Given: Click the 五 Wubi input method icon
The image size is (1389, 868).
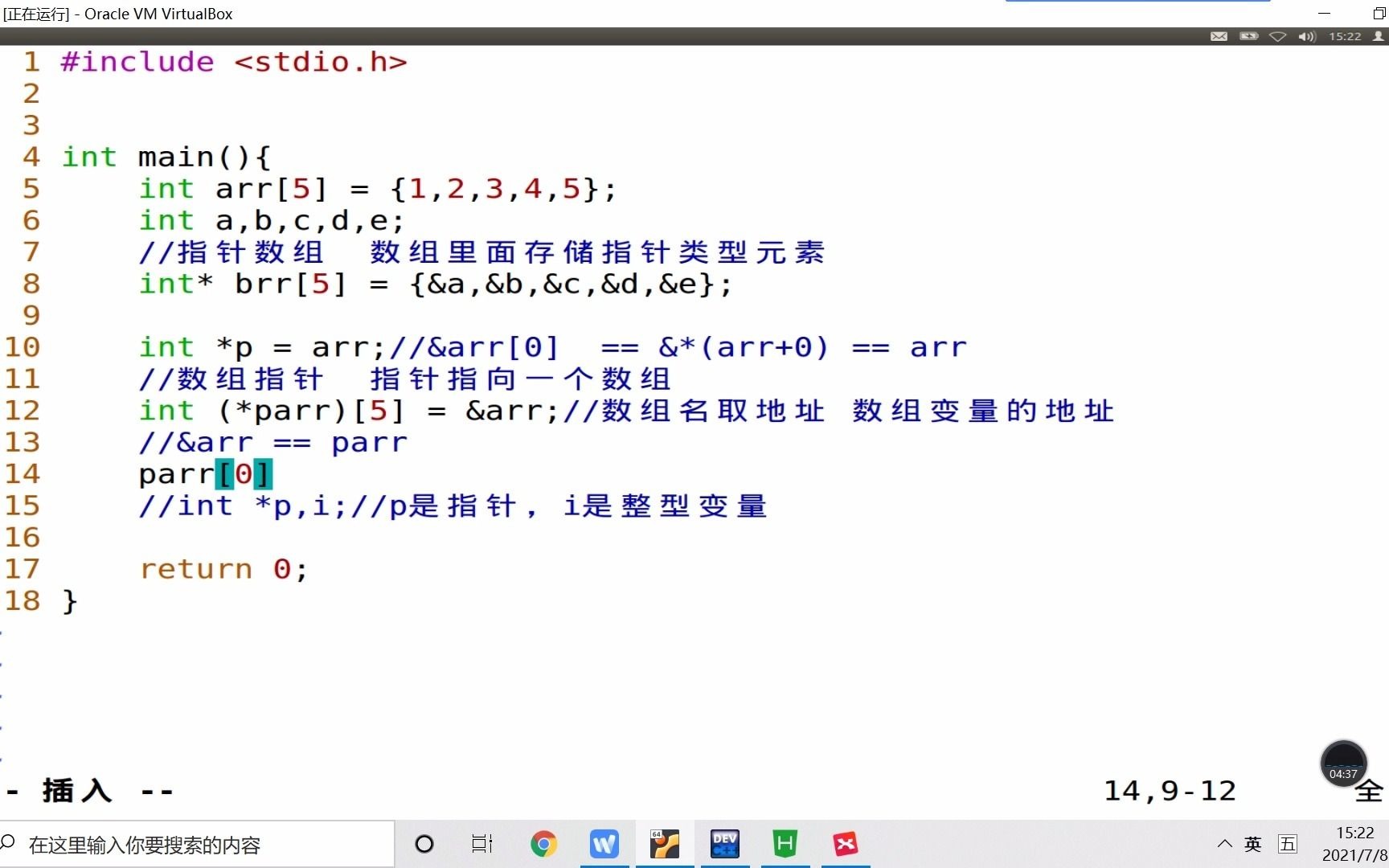Looking at the screenshot, I should [x=1288, y=844].
